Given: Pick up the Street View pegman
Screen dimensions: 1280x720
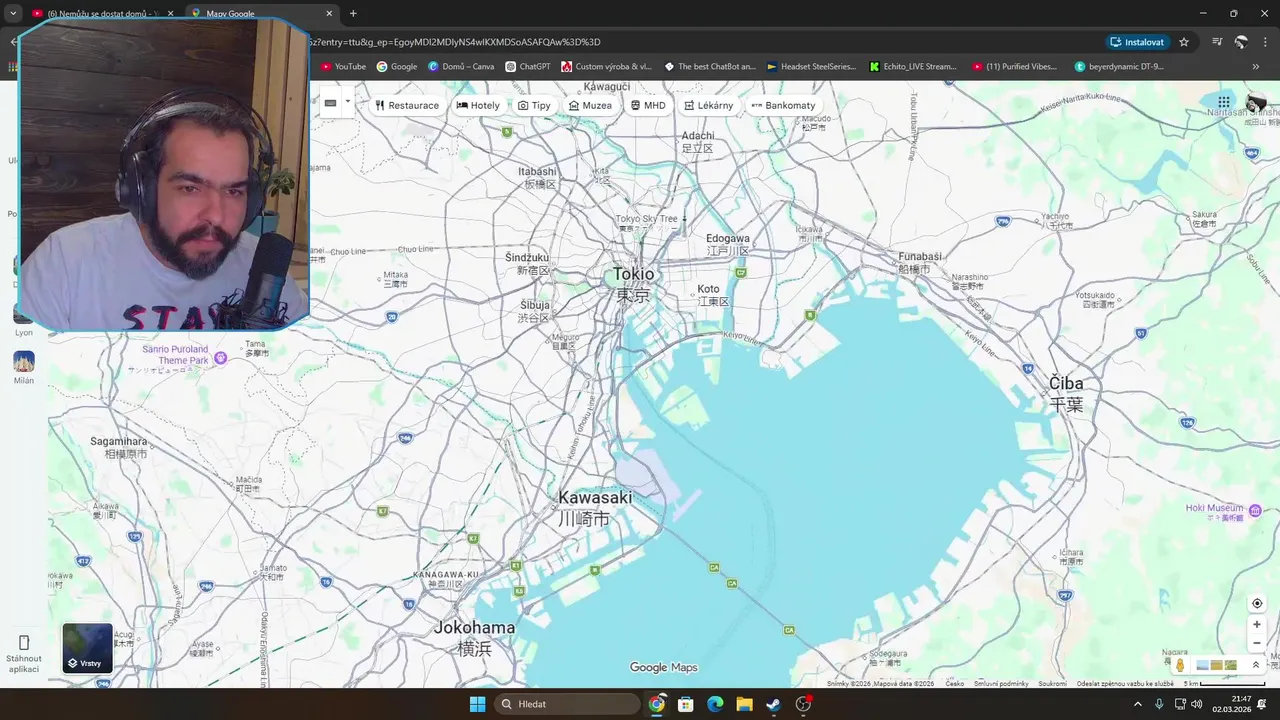Looking at the screenshot, I should coord(1180,665).
